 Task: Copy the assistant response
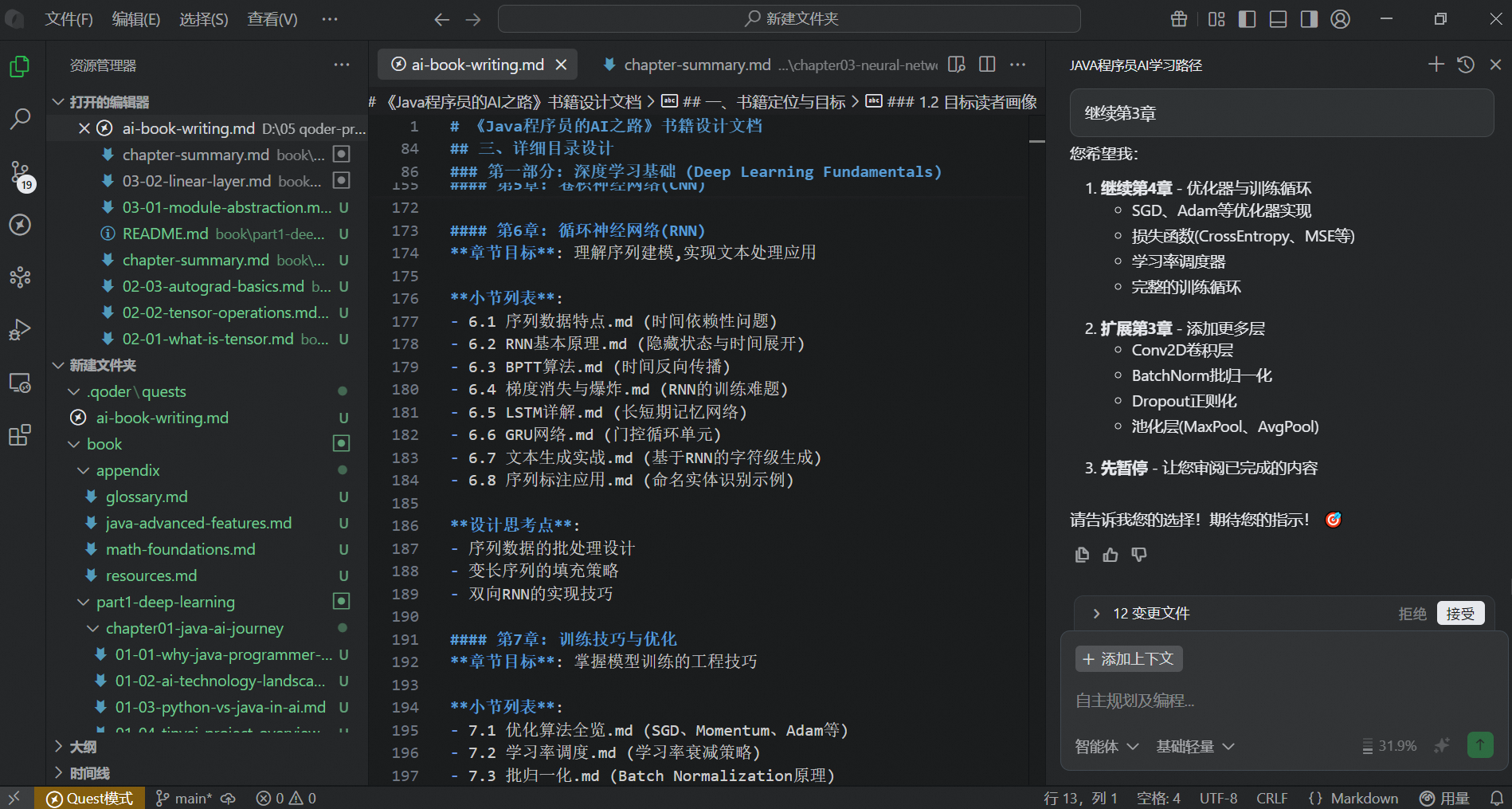click(1082, 555)
